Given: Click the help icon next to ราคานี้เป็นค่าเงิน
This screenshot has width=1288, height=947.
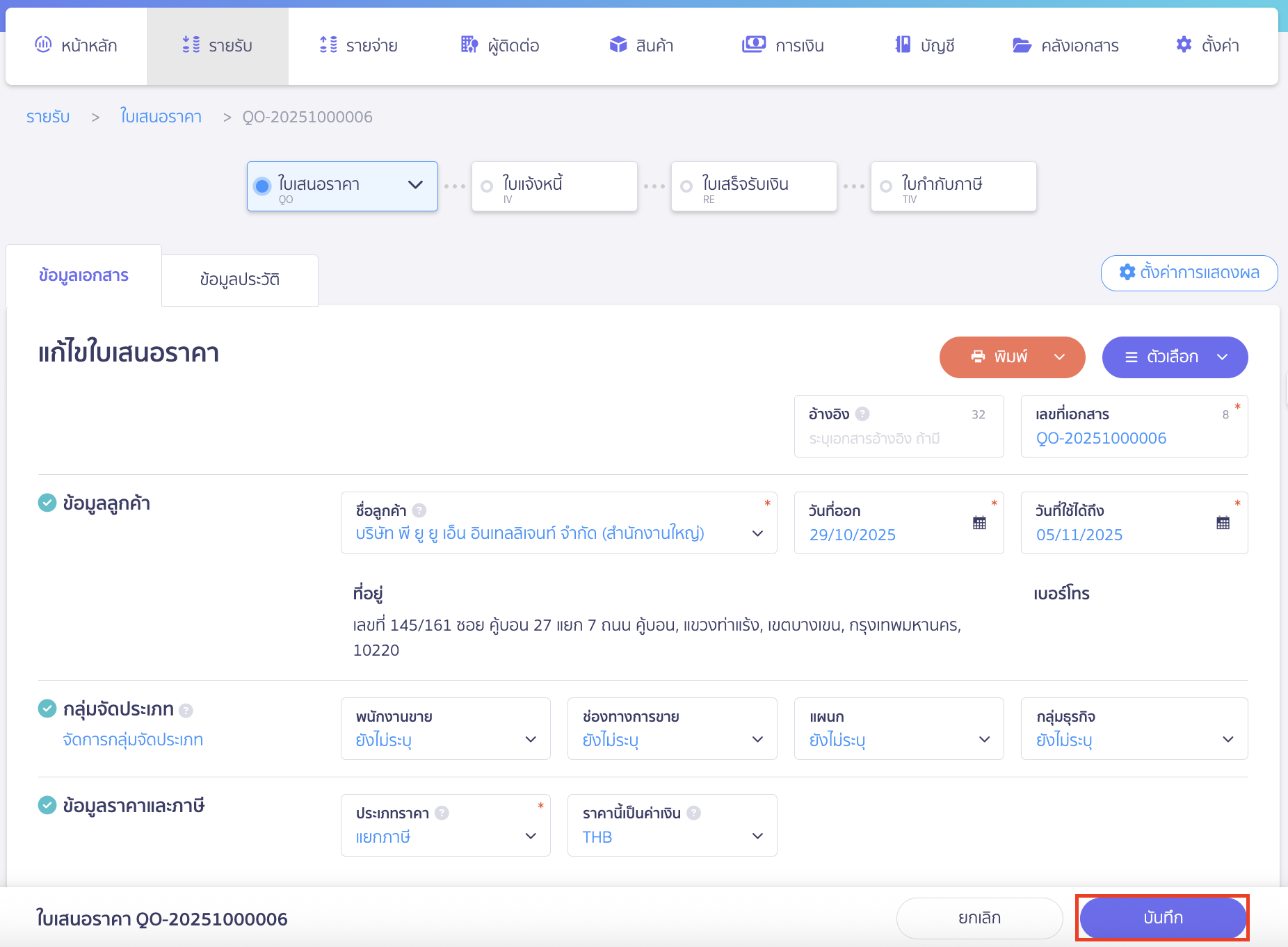Looking at the screenshot, I should (693, 813).
